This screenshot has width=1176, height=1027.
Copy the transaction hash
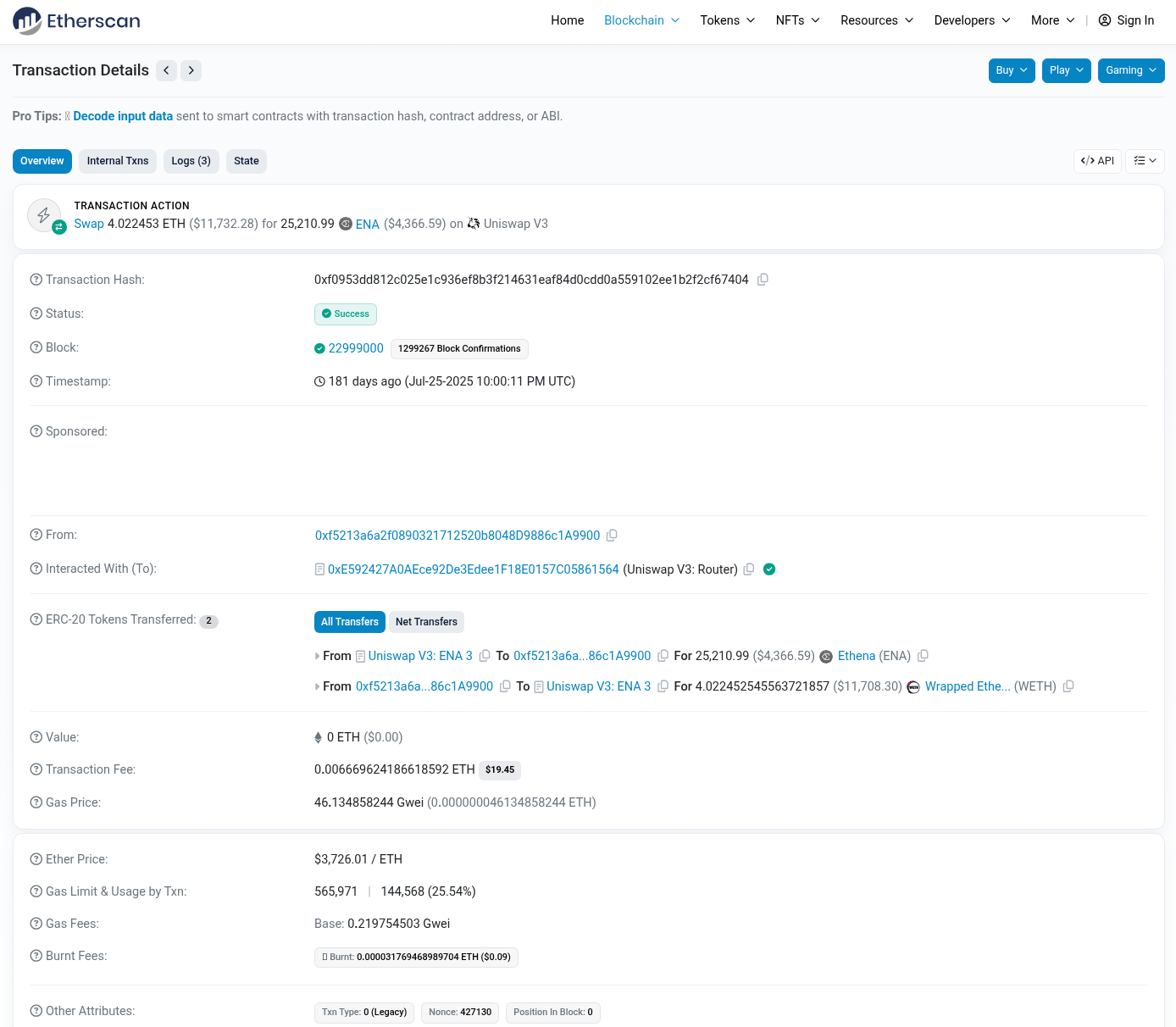[763, 279]
